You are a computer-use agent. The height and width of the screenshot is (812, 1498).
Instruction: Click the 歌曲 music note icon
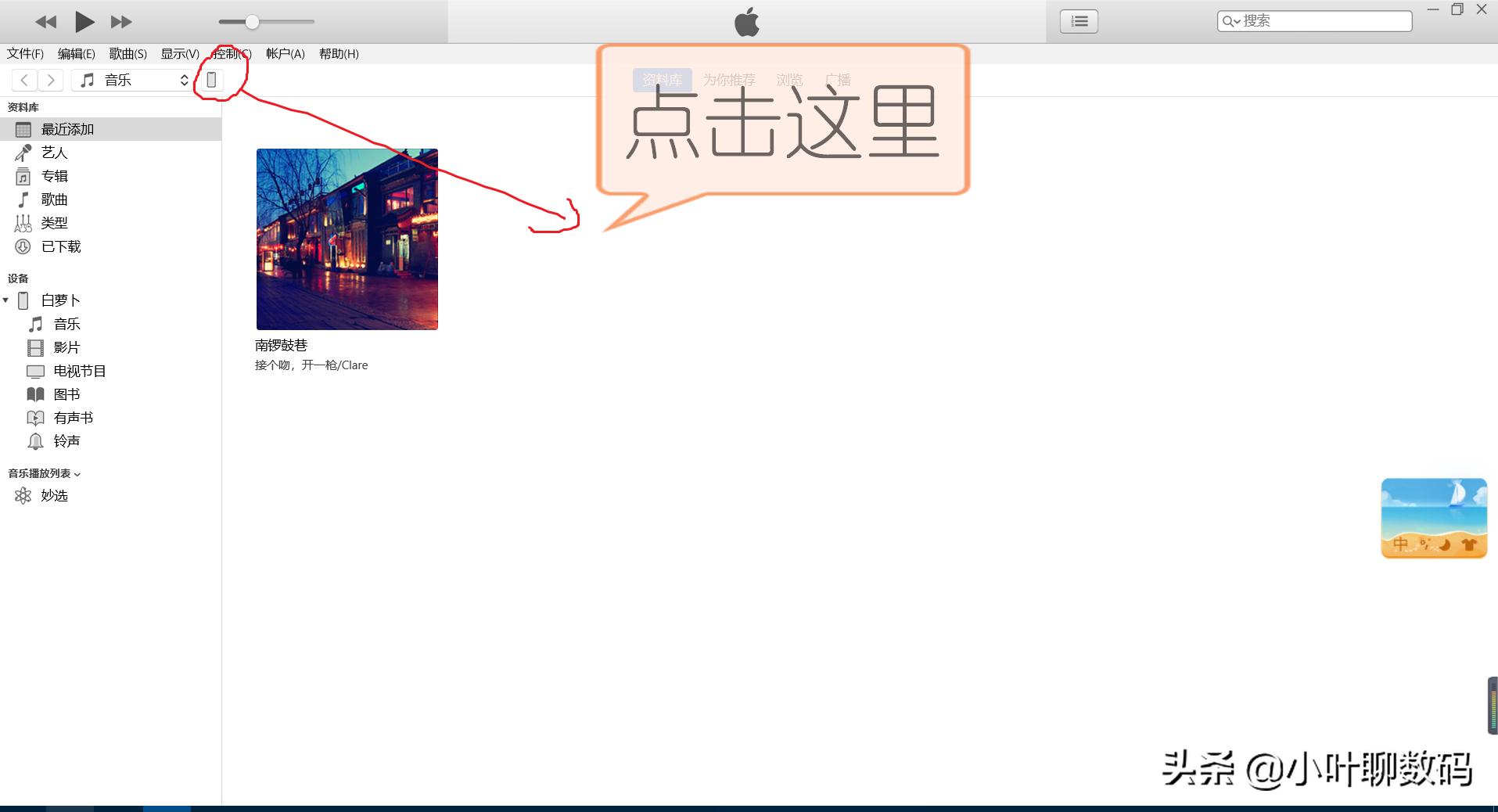coord(23,199)
